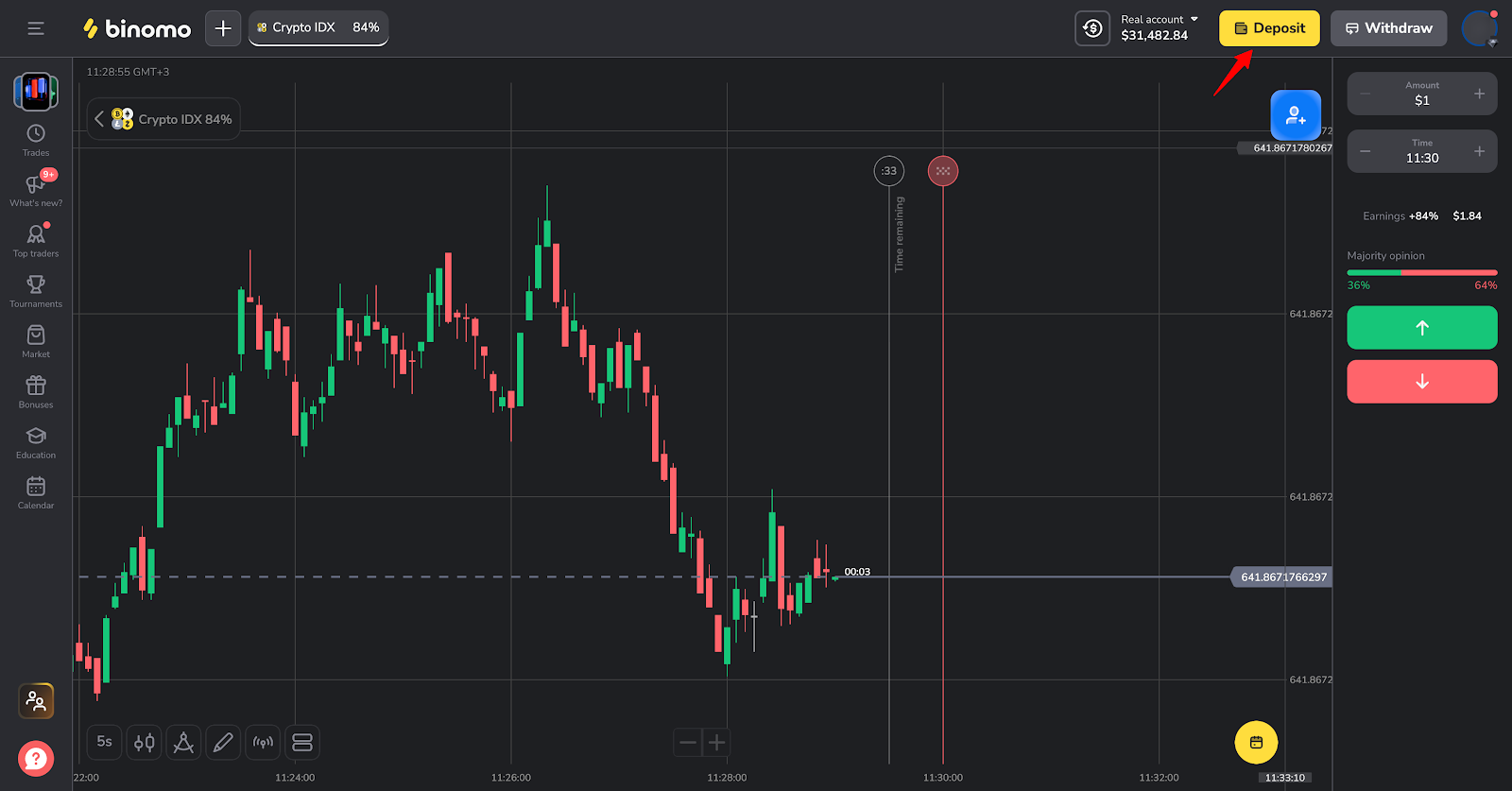Open the Top traders section

point(36,240)
